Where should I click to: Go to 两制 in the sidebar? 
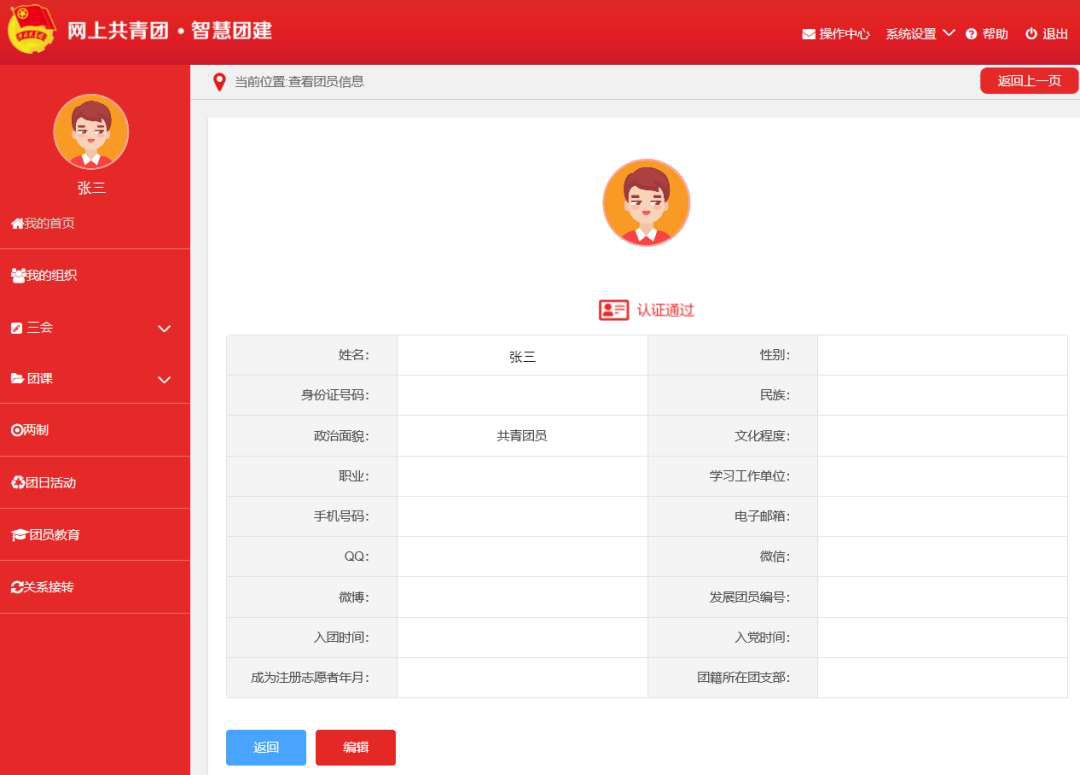point(35,430)
